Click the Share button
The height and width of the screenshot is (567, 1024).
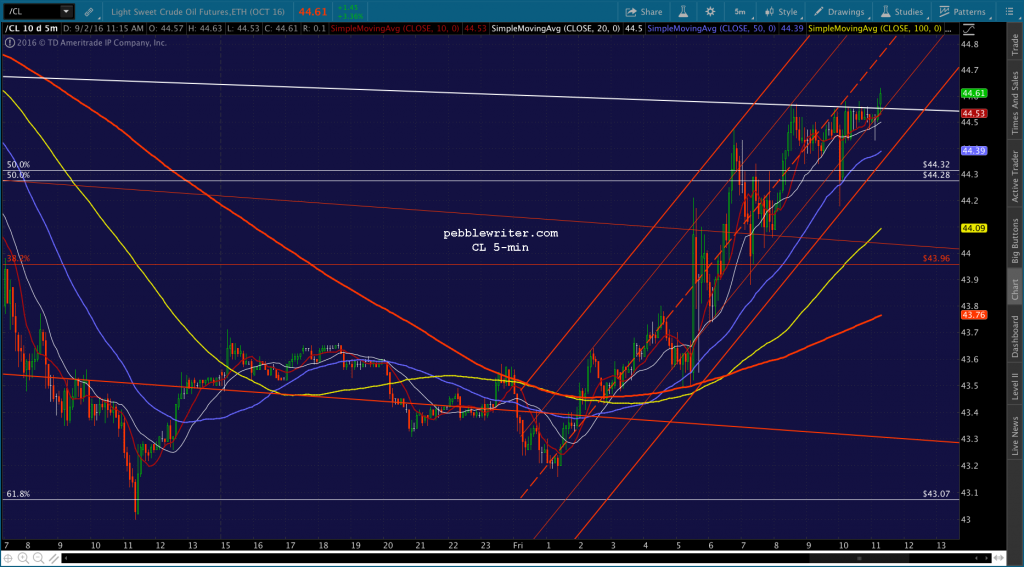[x=644, y=12]
